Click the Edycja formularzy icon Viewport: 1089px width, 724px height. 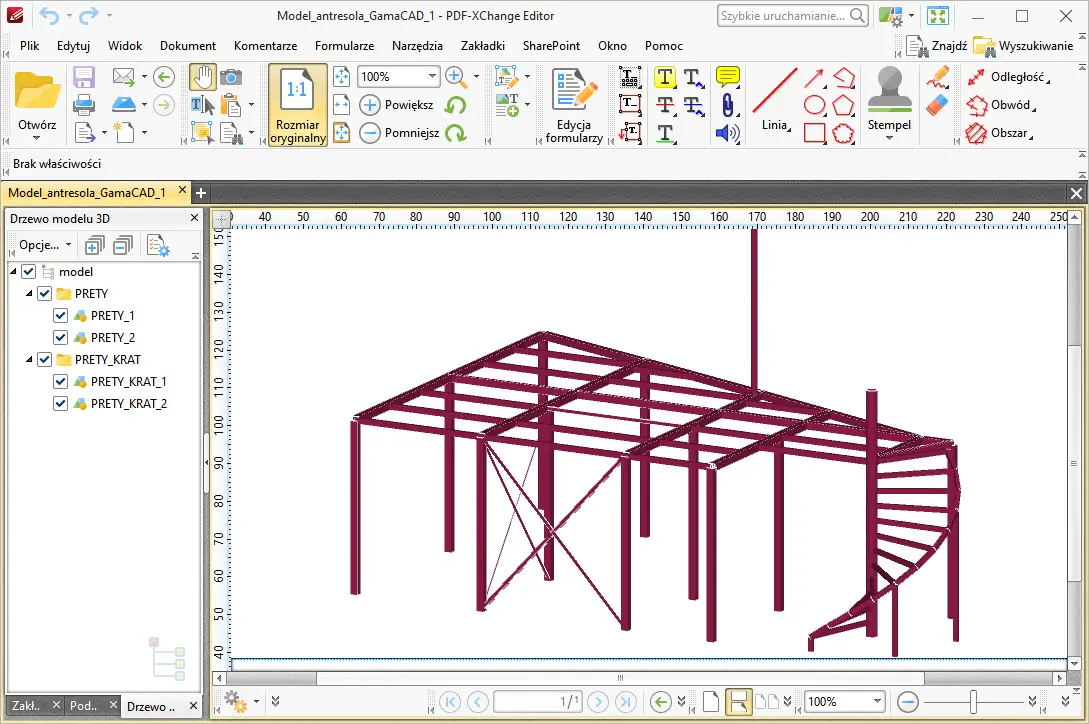pos(574,105)
